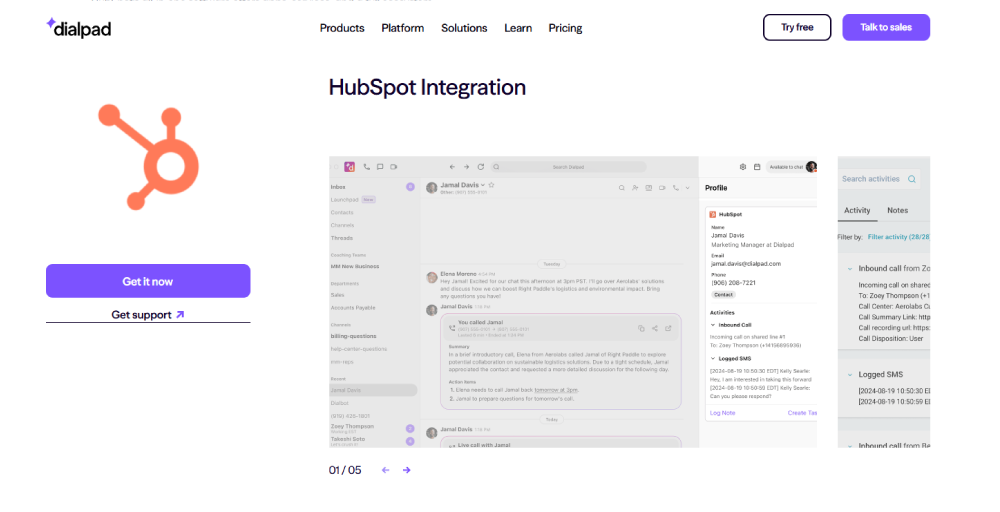Go to the Pricing page
1000x512 pixels.
[565, 28]
